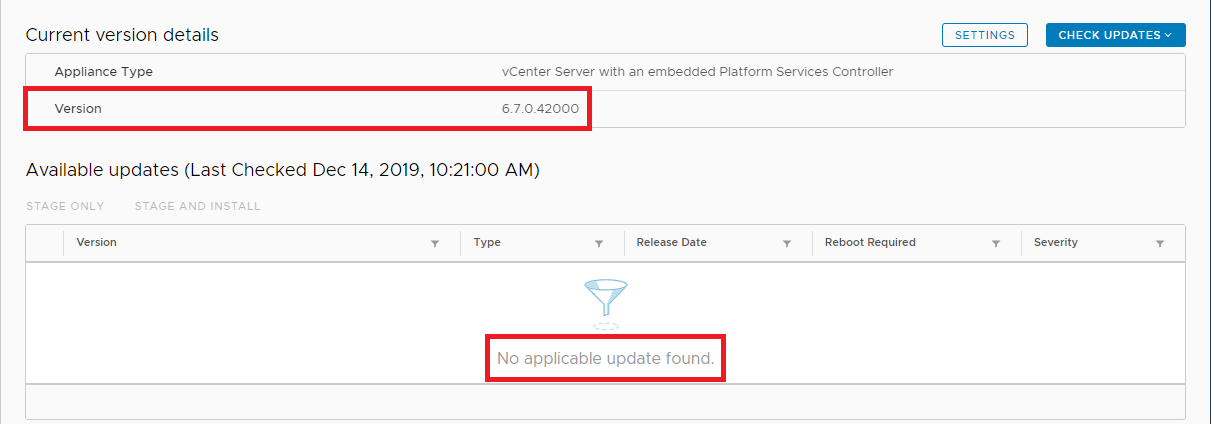Screen dimensions: 1211x424
Task: Sort by the Release Date header
Action: tap(671, 242)
